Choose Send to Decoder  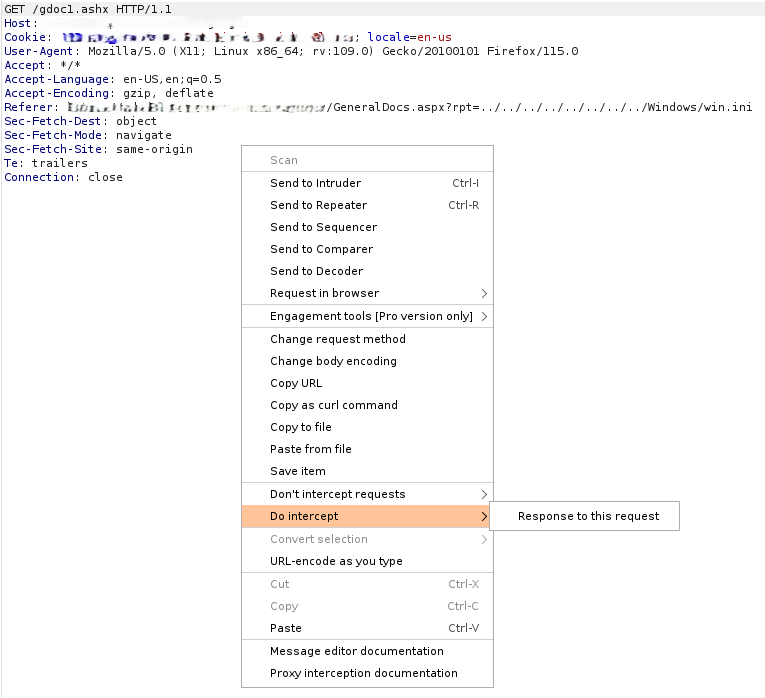coord(367,271)
